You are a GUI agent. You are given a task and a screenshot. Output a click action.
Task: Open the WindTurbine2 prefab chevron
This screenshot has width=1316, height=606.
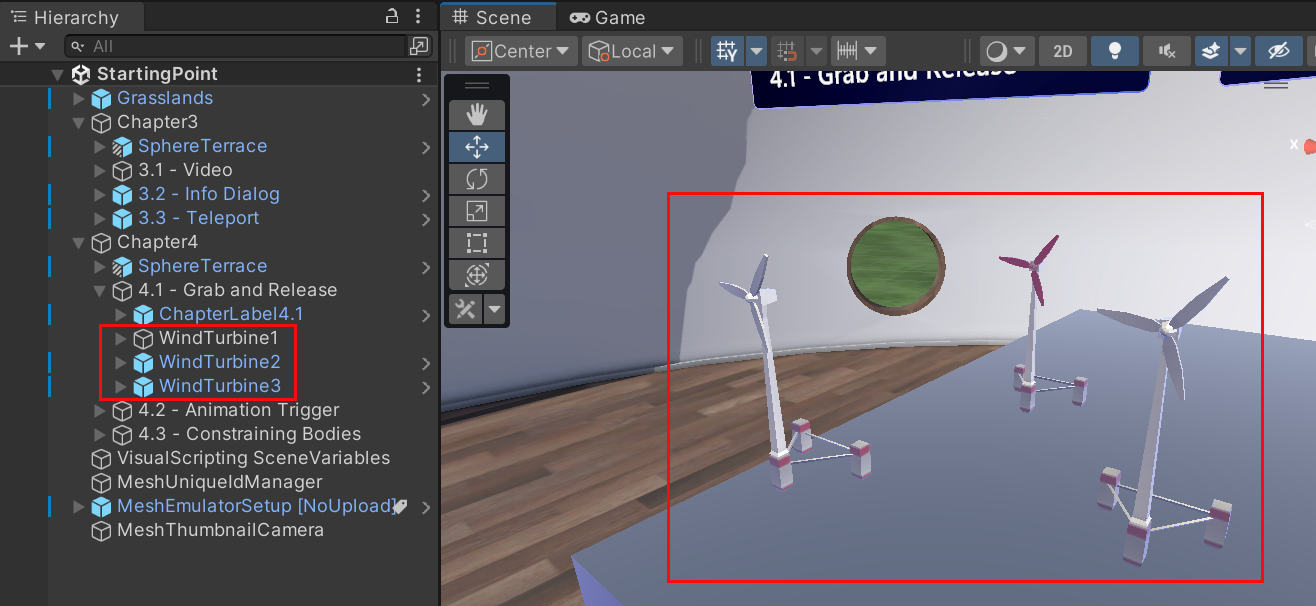426,363
